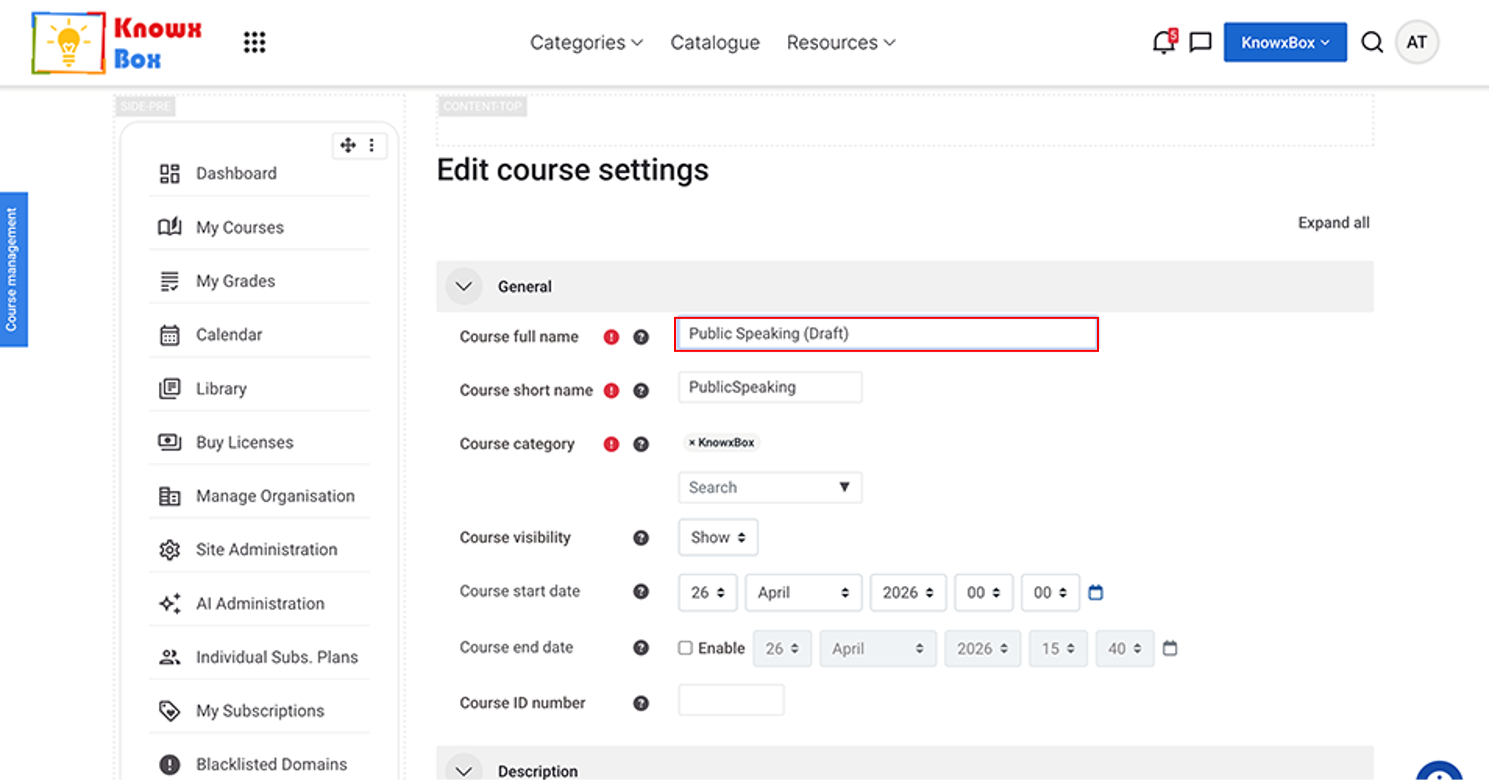Click help icon for Course short name

point(641,391)
